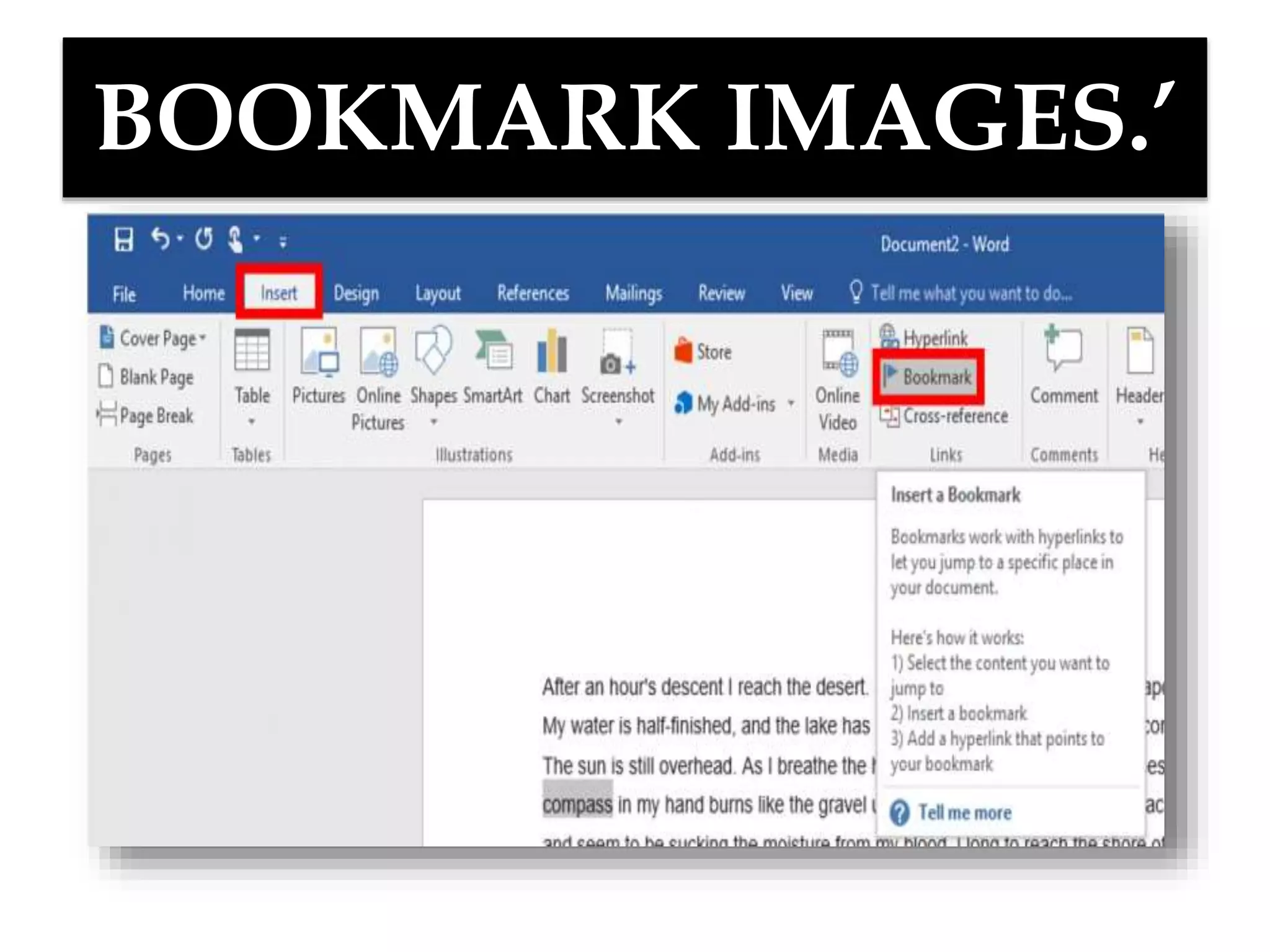1270x952 pixels.
Task: Expand the Table dropdown arrow
Action: click(x=252, y=421)
